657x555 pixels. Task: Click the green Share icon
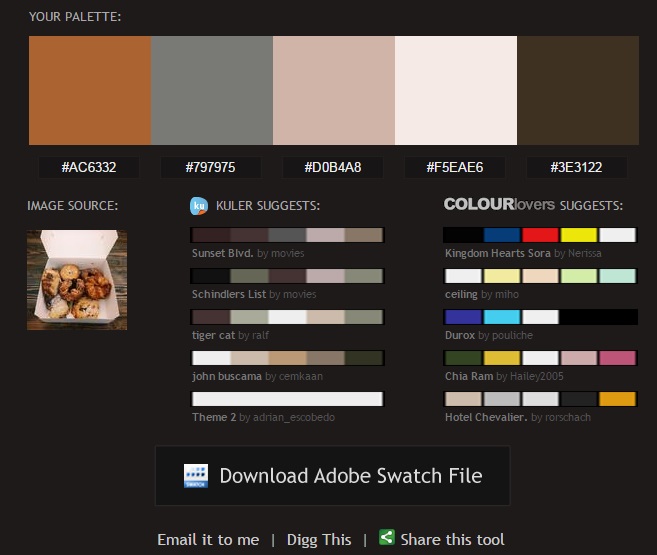[387, 538]
